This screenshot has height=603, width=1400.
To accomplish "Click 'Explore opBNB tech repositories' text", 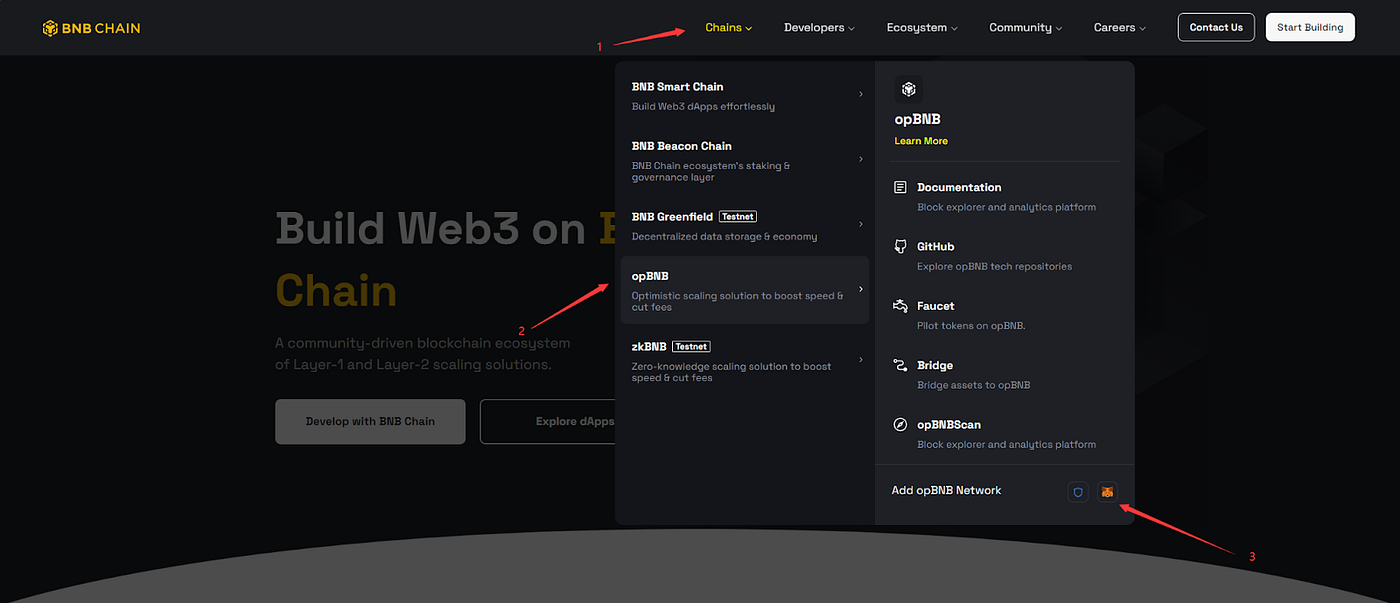I will point(994,266).
